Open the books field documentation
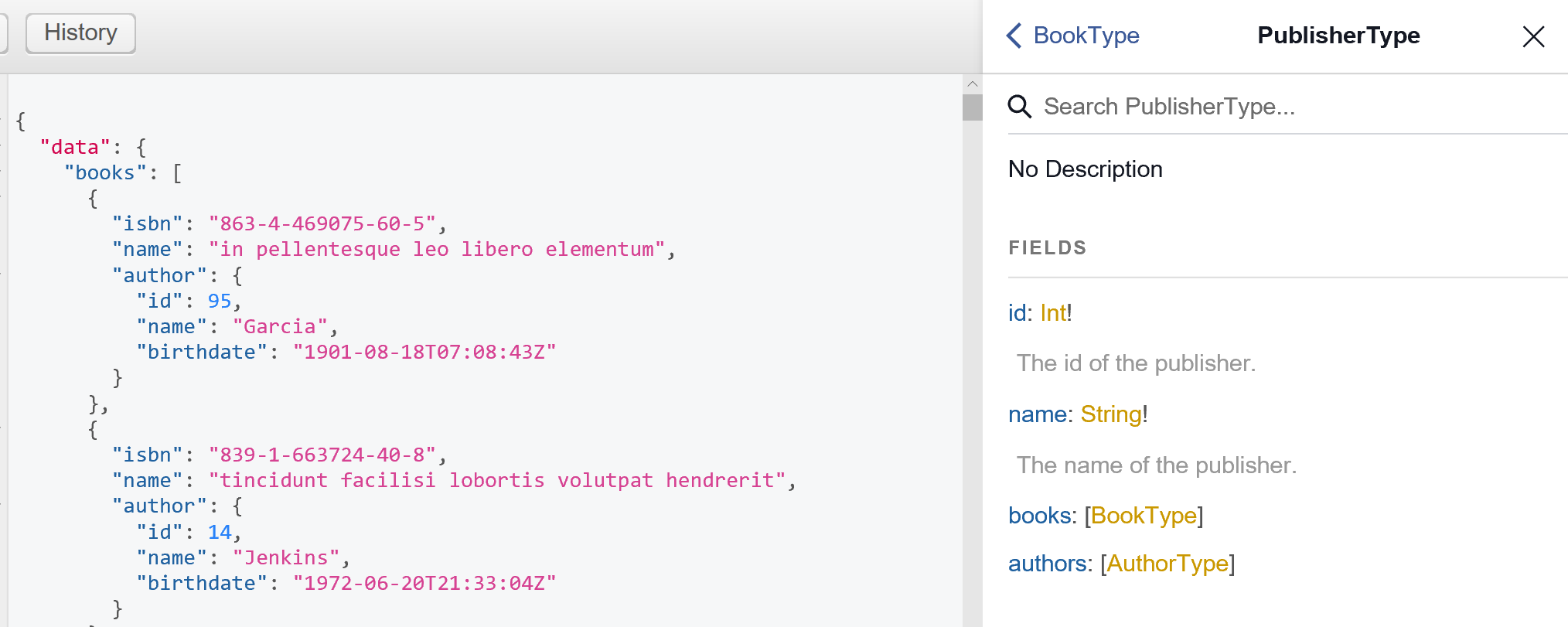Image resolution: width=1568 pixels, height=627 pixels. click(1041, 516)
